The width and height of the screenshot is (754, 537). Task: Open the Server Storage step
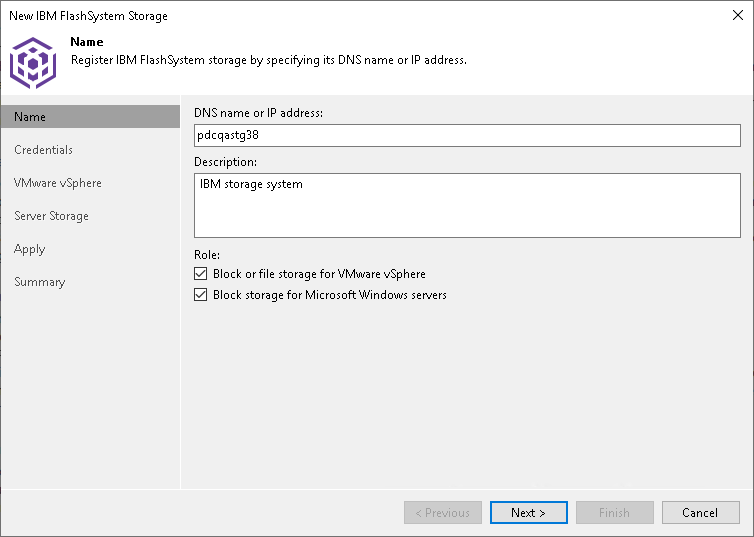51,216
